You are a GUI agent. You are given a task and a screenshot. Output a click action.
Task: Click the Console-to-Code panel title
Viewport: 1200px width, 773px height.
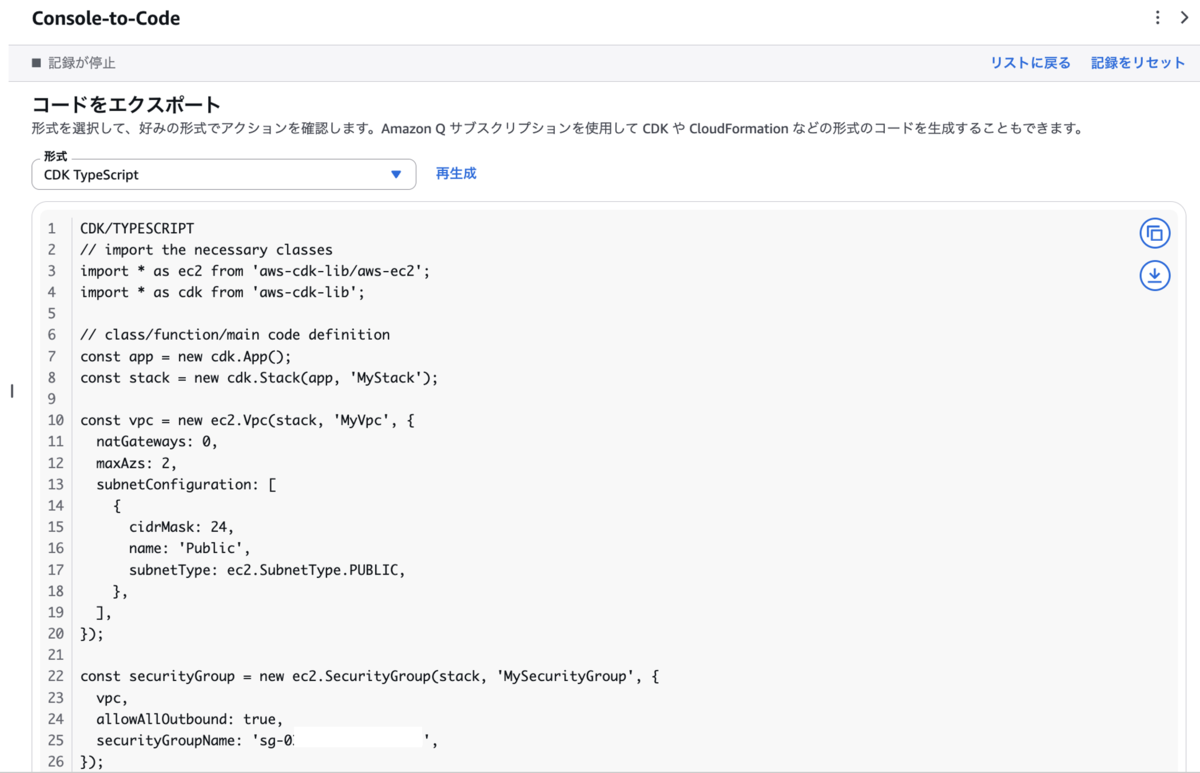(x=106, y=19)
